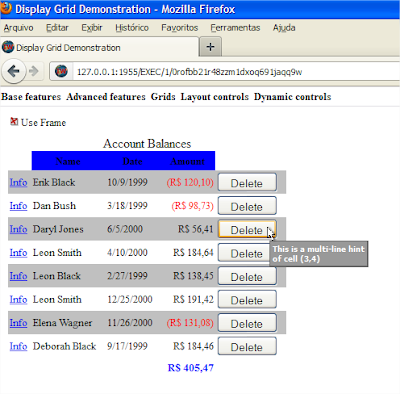The image size is (400, 394).
Task: Open a new tab with plus button
Action: point(210,47)
